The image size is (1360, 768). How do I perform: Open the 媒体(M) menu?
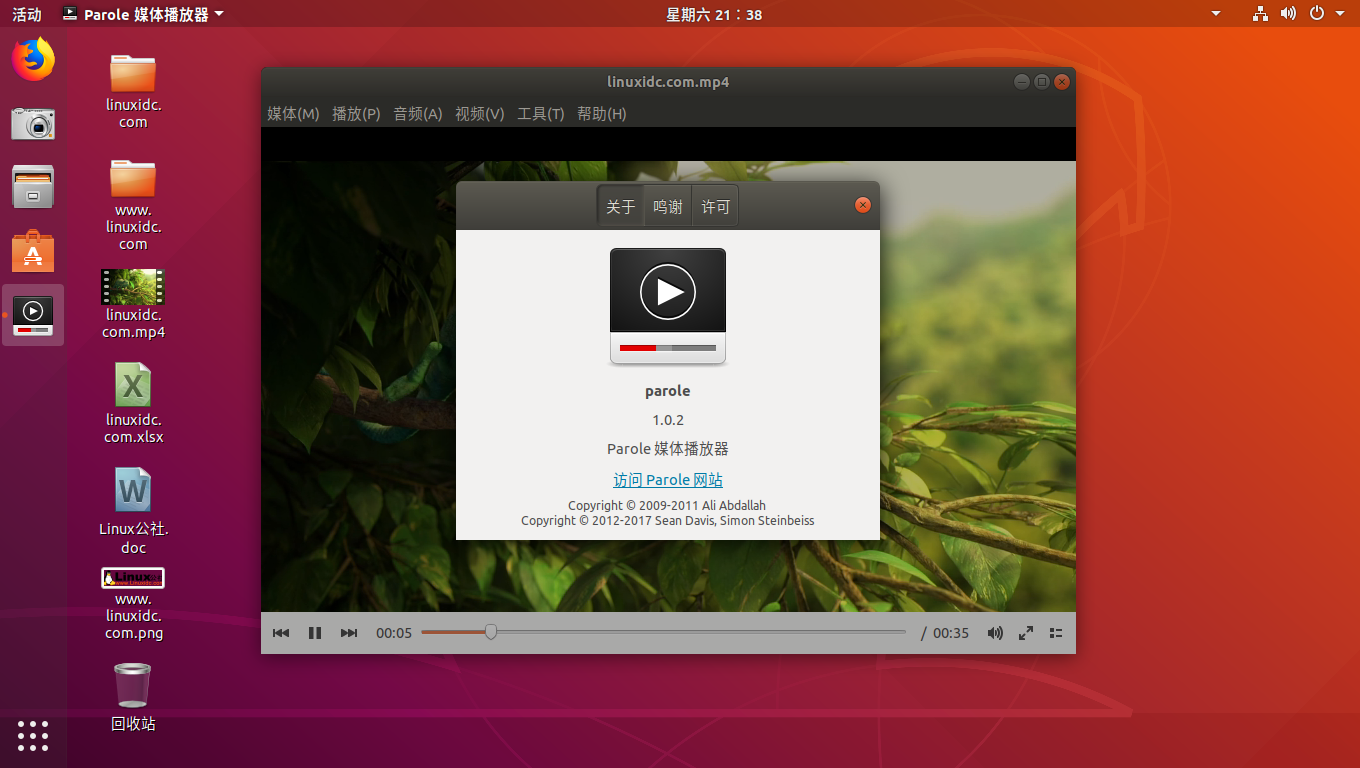(293, 114)
